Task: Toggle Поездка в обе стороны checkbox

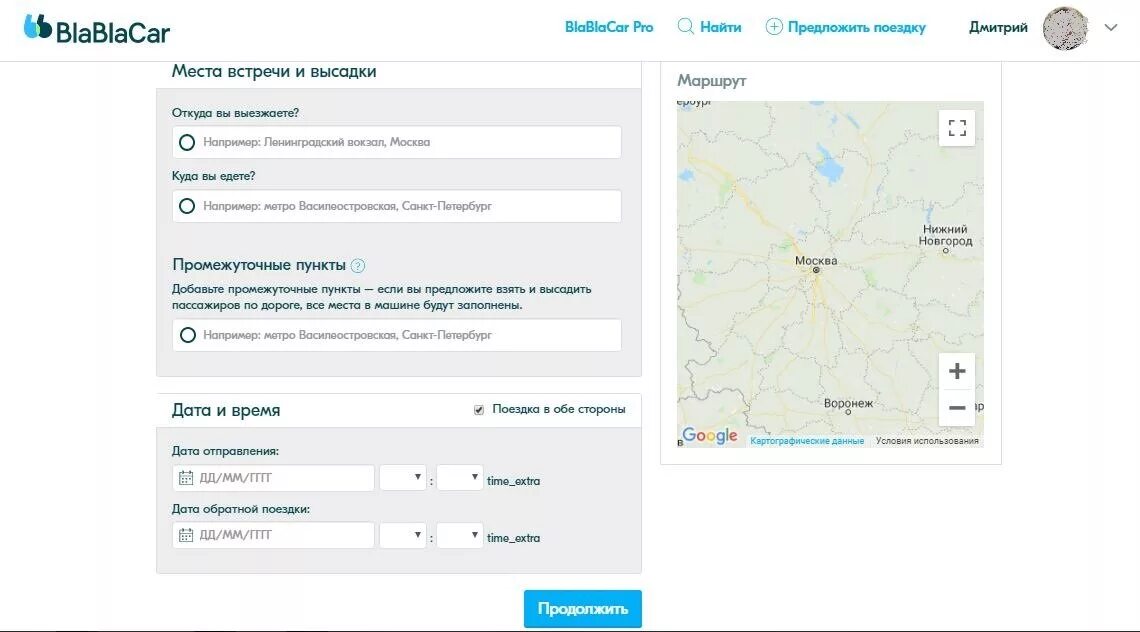Action: [479, 410]
